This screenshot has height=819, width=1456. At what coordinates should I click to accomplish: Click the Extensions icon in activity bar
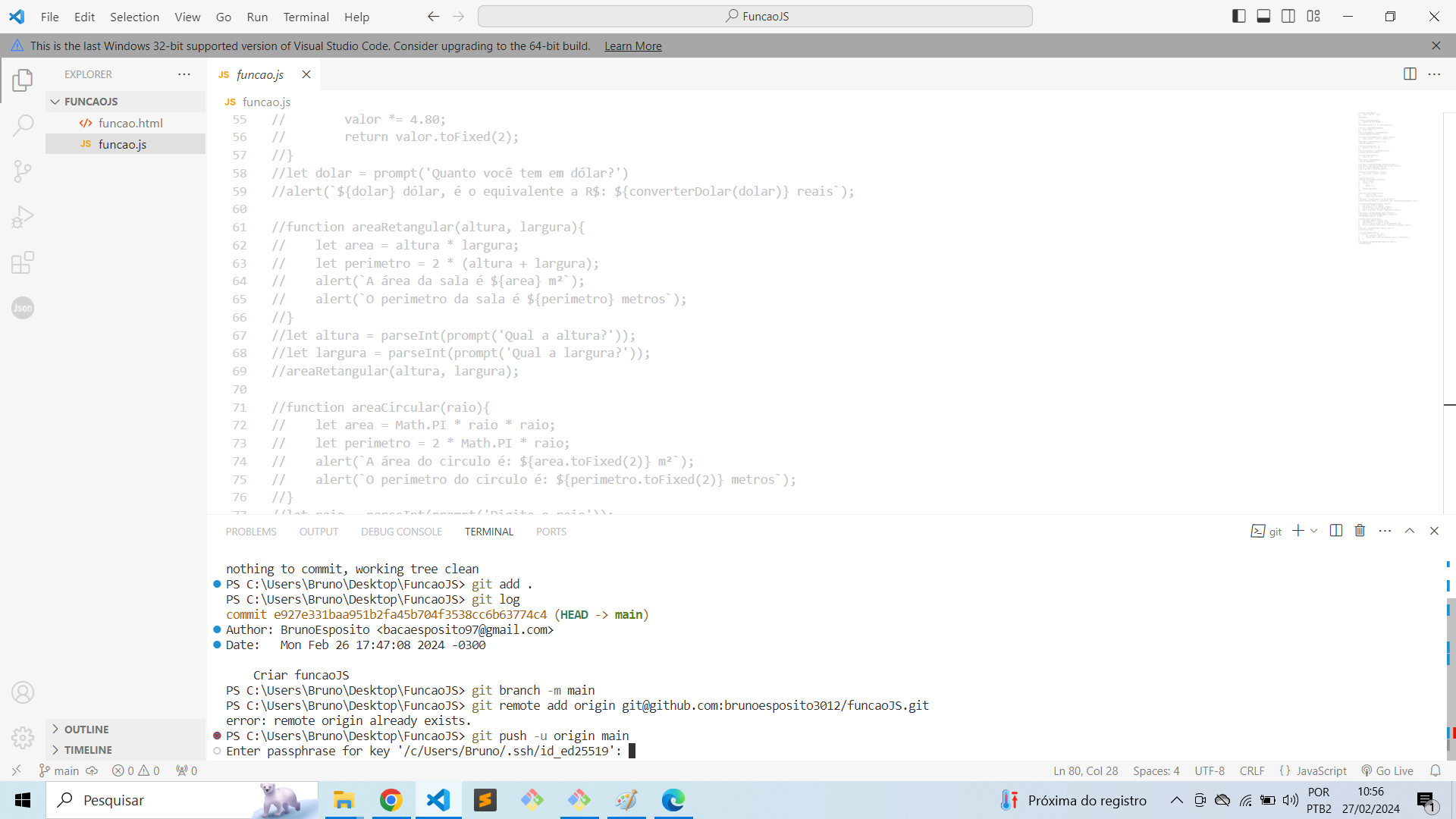click(22, 262)
